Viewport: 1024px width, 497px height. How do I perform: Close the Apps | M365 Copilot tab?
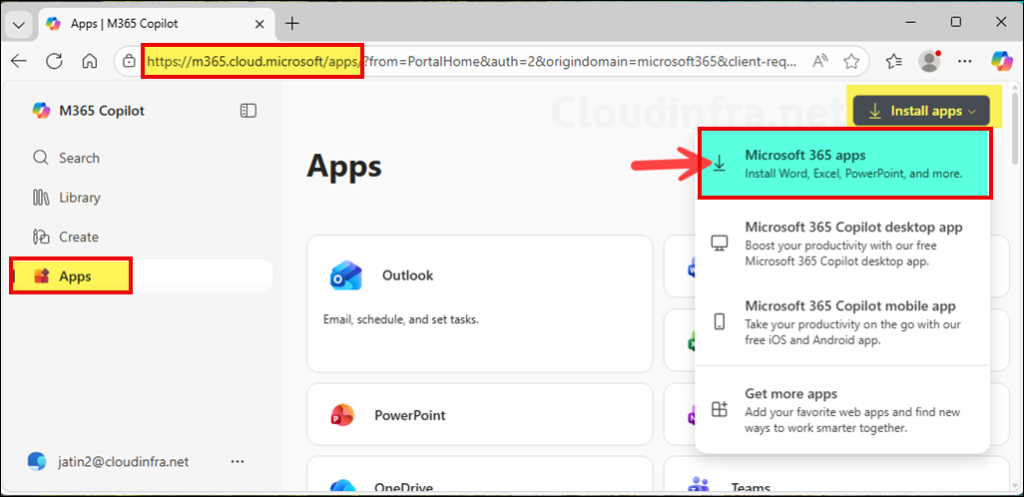pyautogui.click(x=259, y=24)
